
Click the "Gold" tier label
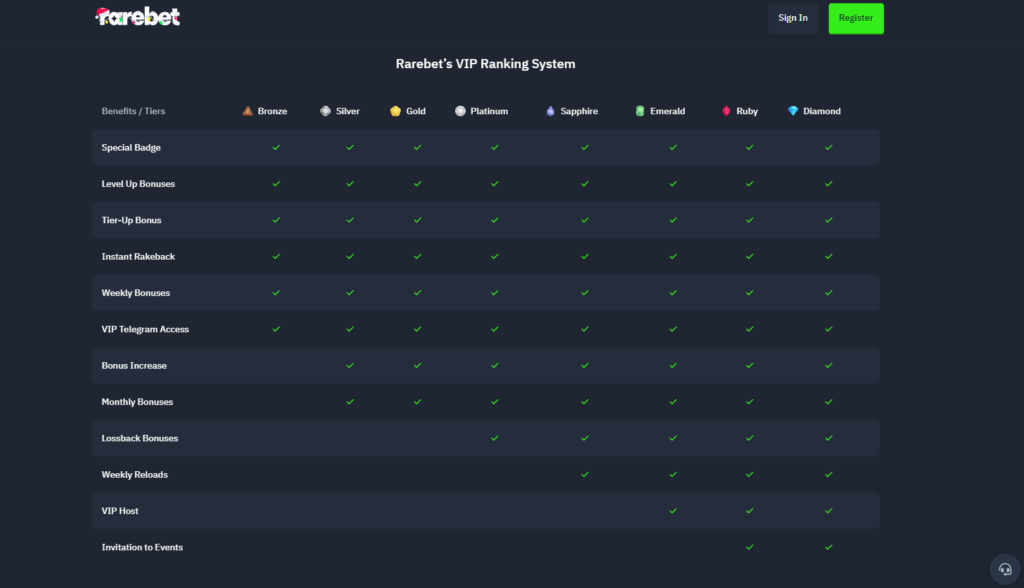click(x=416, y=111)
